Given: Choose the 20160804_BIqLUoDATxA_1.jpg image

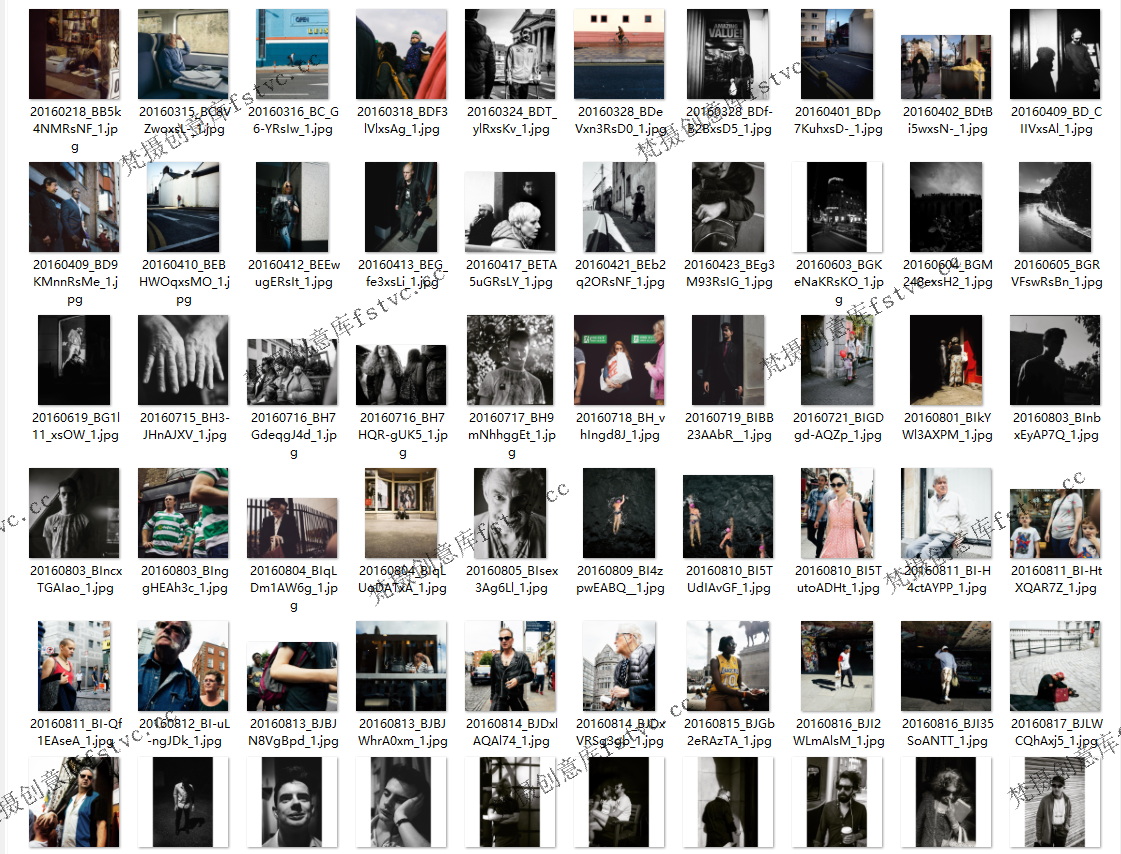Looking at the screenshot, I should click(402, 513).
